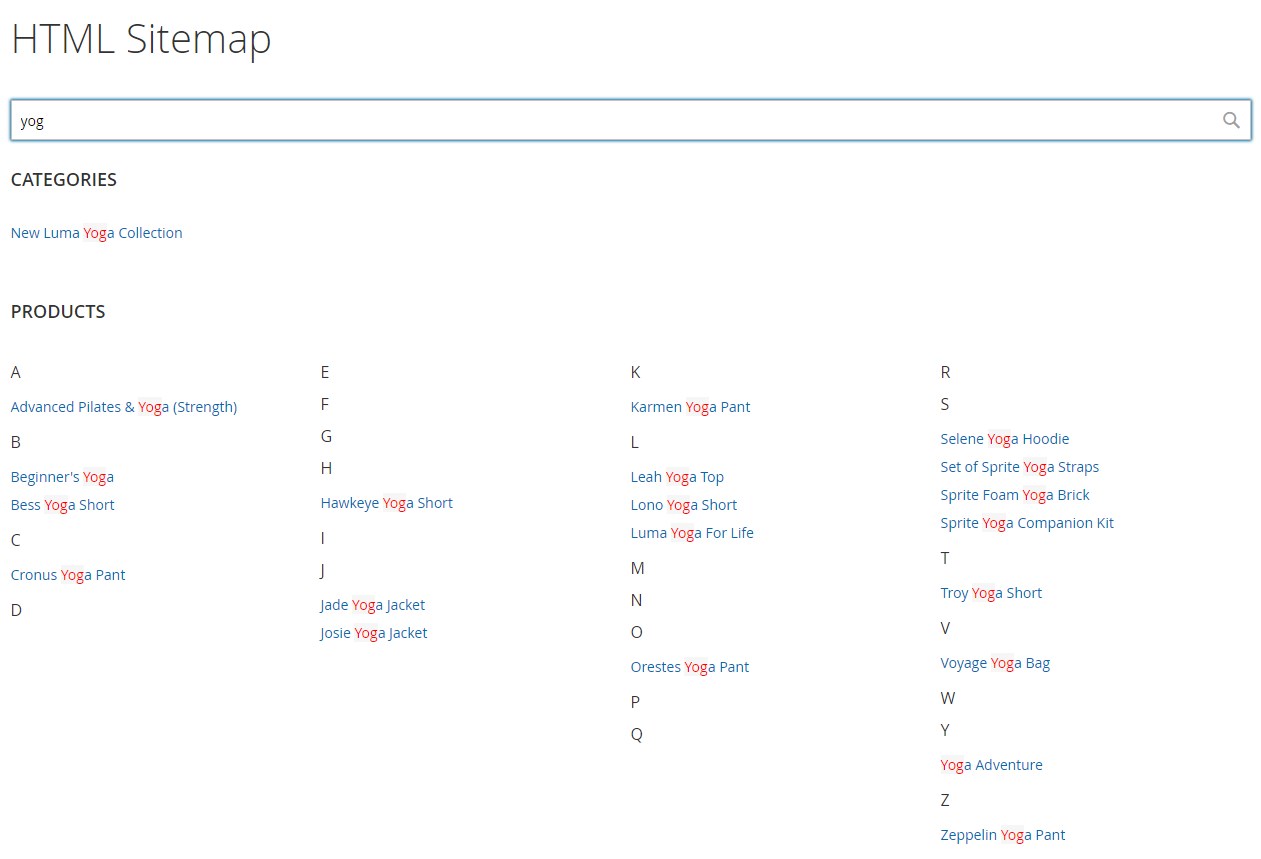Screen dimensions: 1261x859
Task: Click letter C group heading
Action: pyautogui.click(x=16, y=540)
